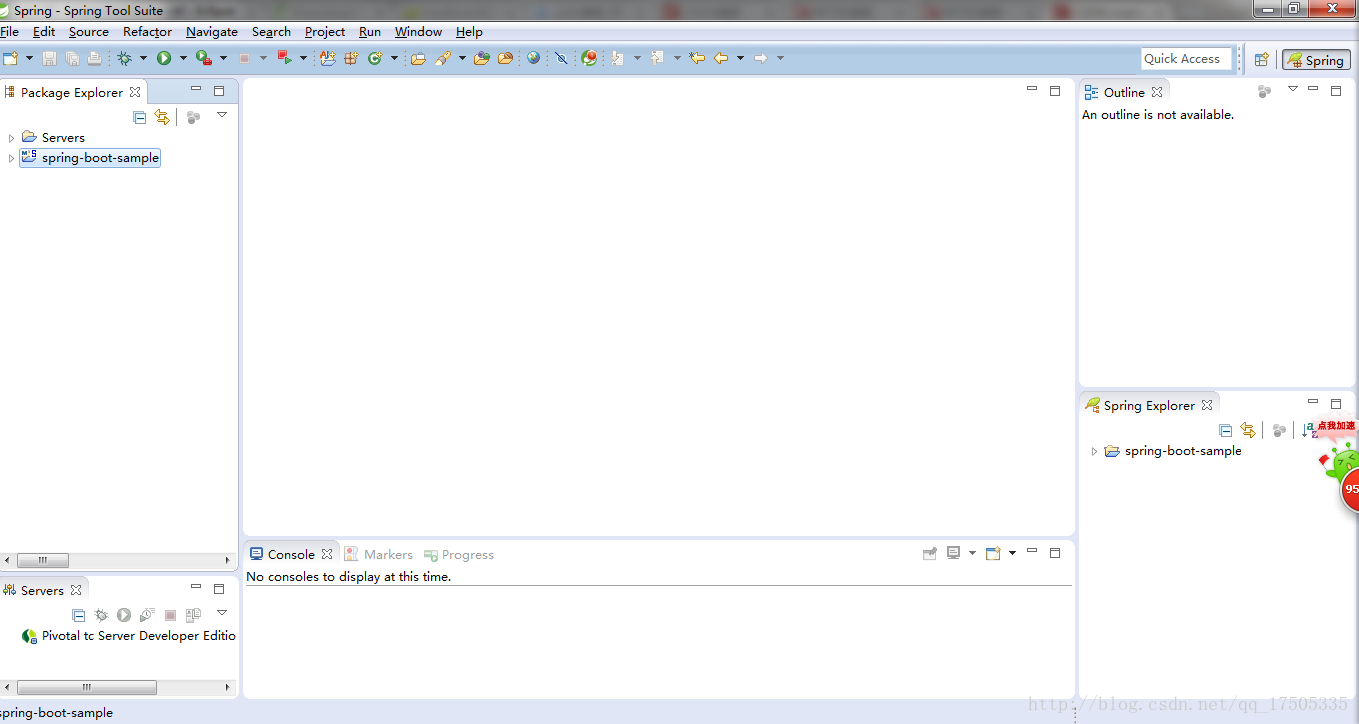Open the Open Console dropdown arrow
This screenshot has height=724, width=1359.
[x=1012, y=553]
